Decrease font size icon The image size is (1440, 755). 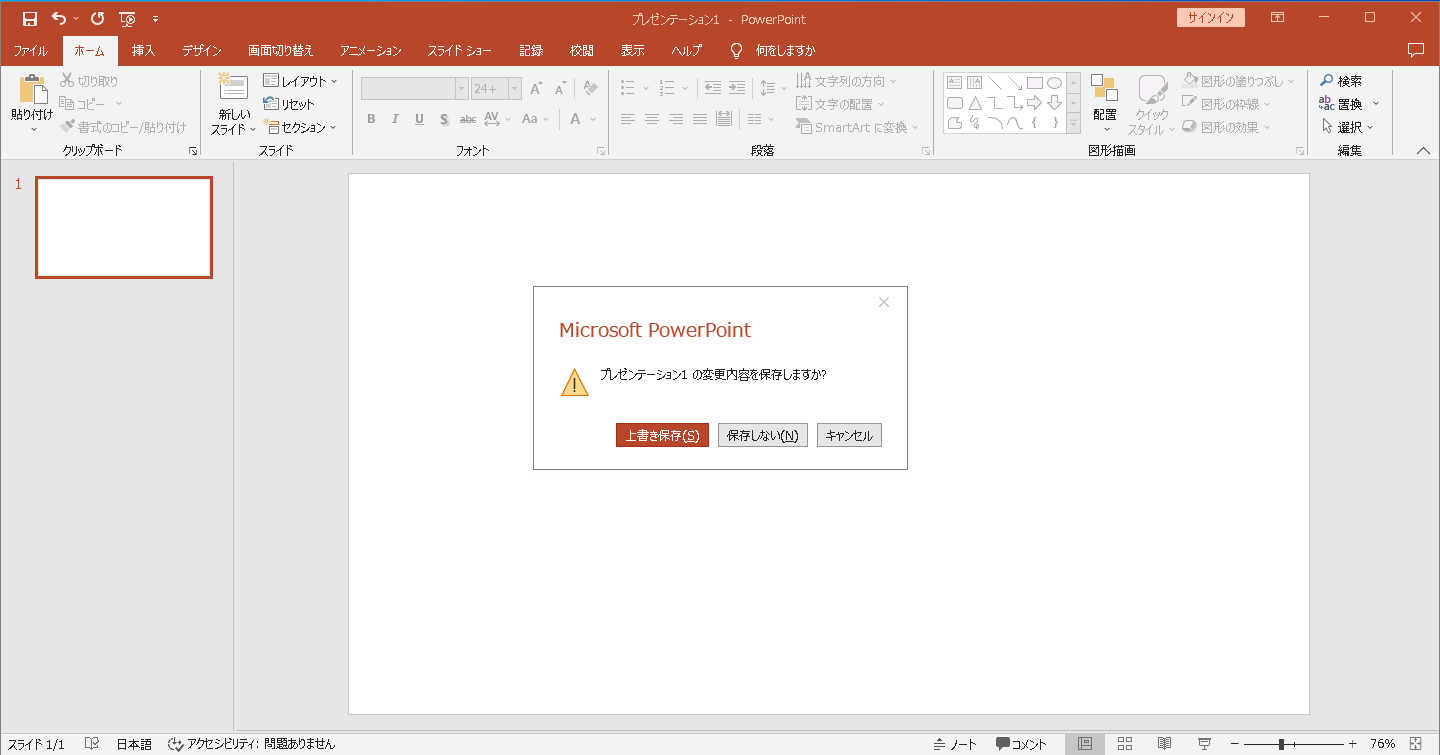pyautogui.click(x=560, y=89)
